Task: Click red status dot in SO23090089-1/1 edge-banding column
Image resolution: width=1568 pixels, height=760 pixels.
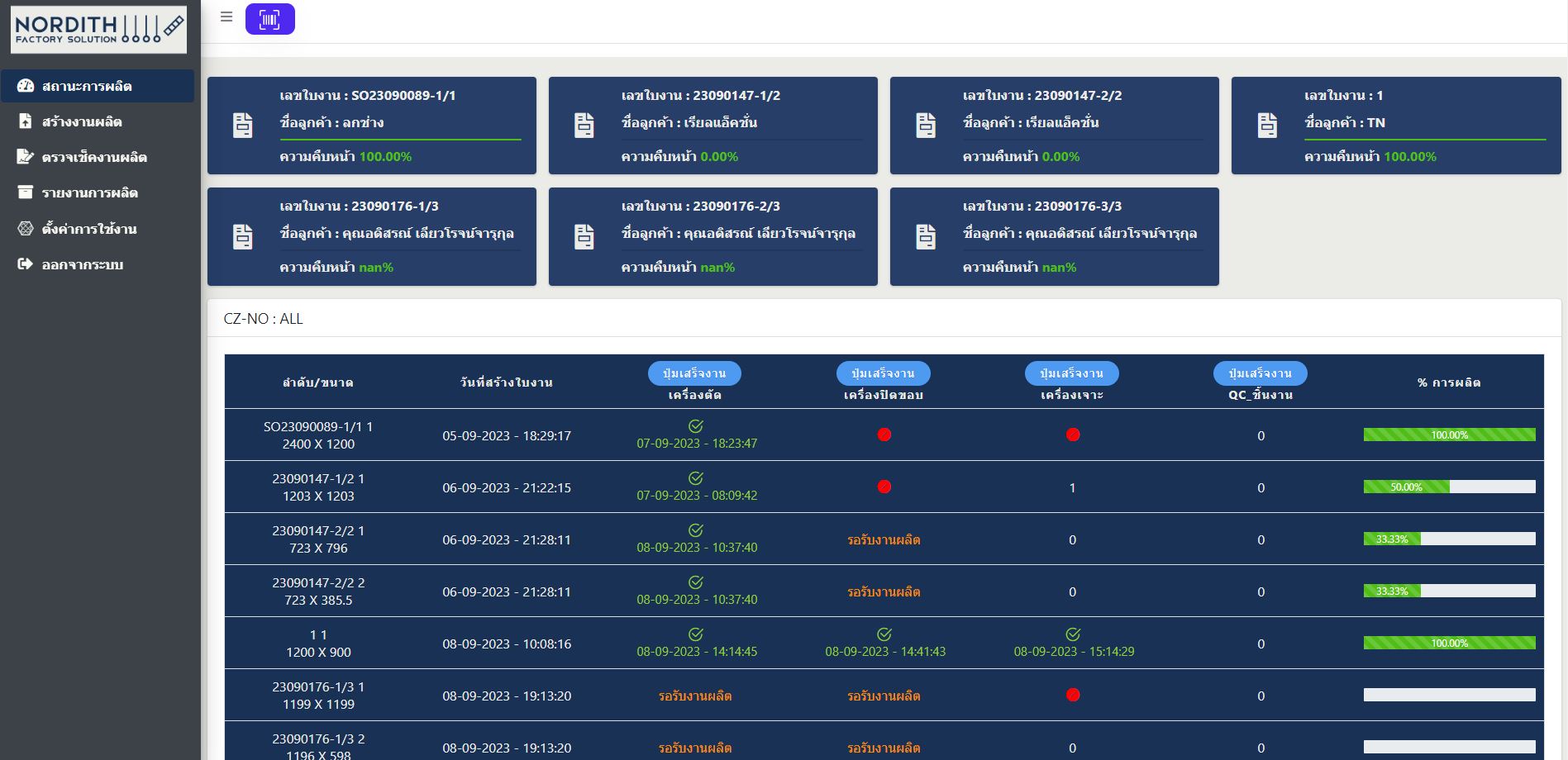Action: coord(884,435)
